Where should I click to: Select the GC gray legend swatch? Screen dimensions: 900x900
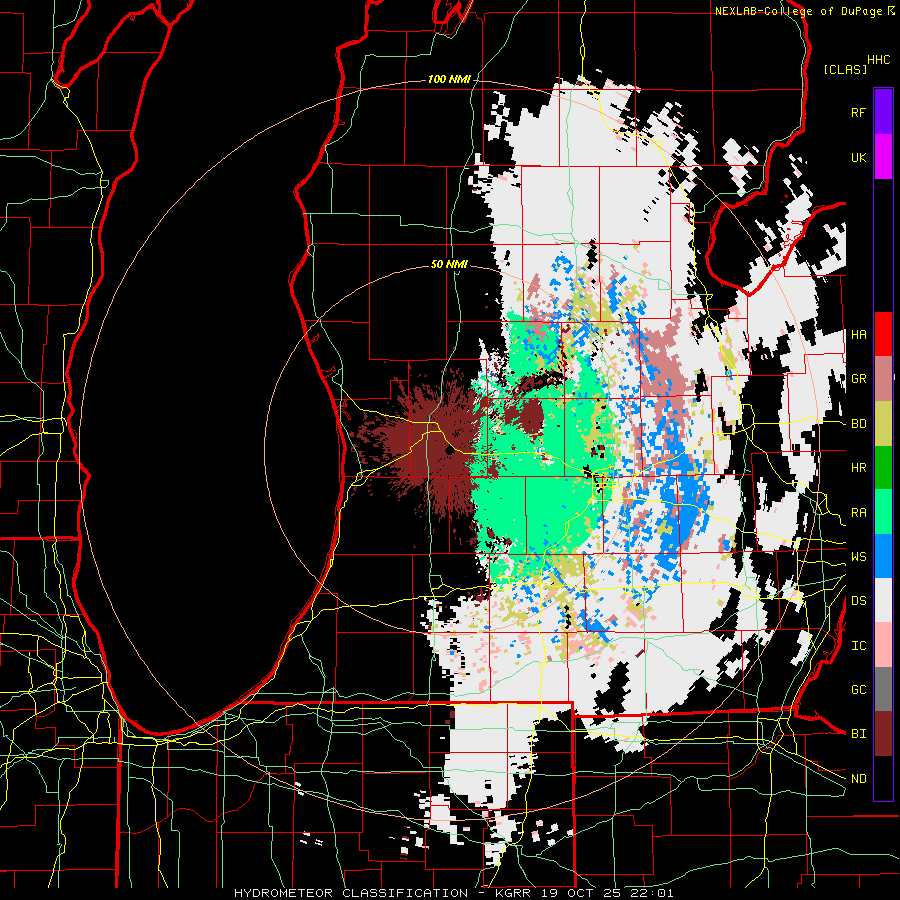point(883,689)
